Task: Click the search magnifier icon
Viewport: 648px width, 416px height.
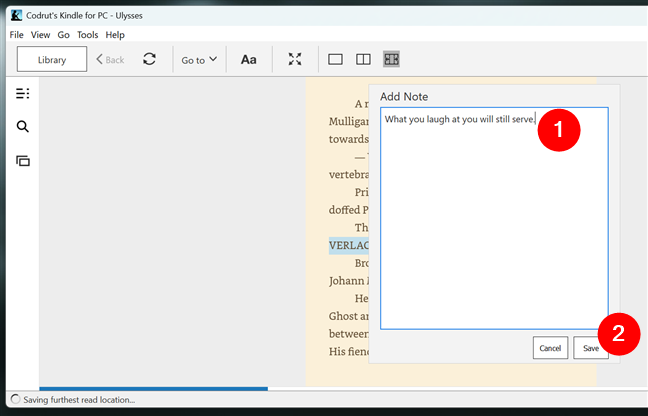Action: 22,127
